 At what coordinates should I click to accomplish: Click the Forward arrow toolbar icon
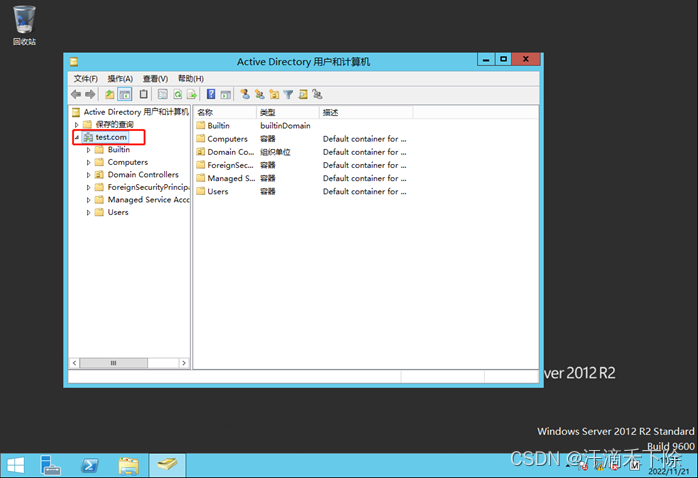tap(90, 94)
